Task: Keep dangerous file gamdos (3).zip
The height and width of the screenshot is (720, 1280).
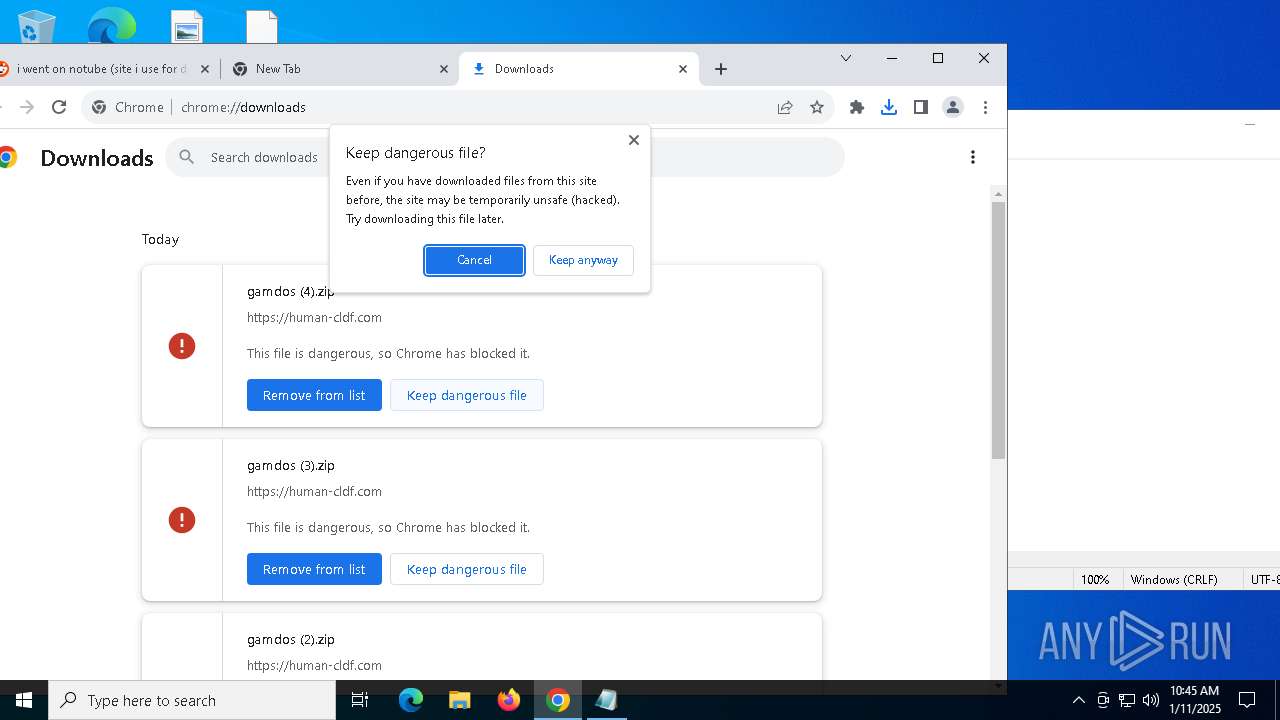Action: click(466, 569)
